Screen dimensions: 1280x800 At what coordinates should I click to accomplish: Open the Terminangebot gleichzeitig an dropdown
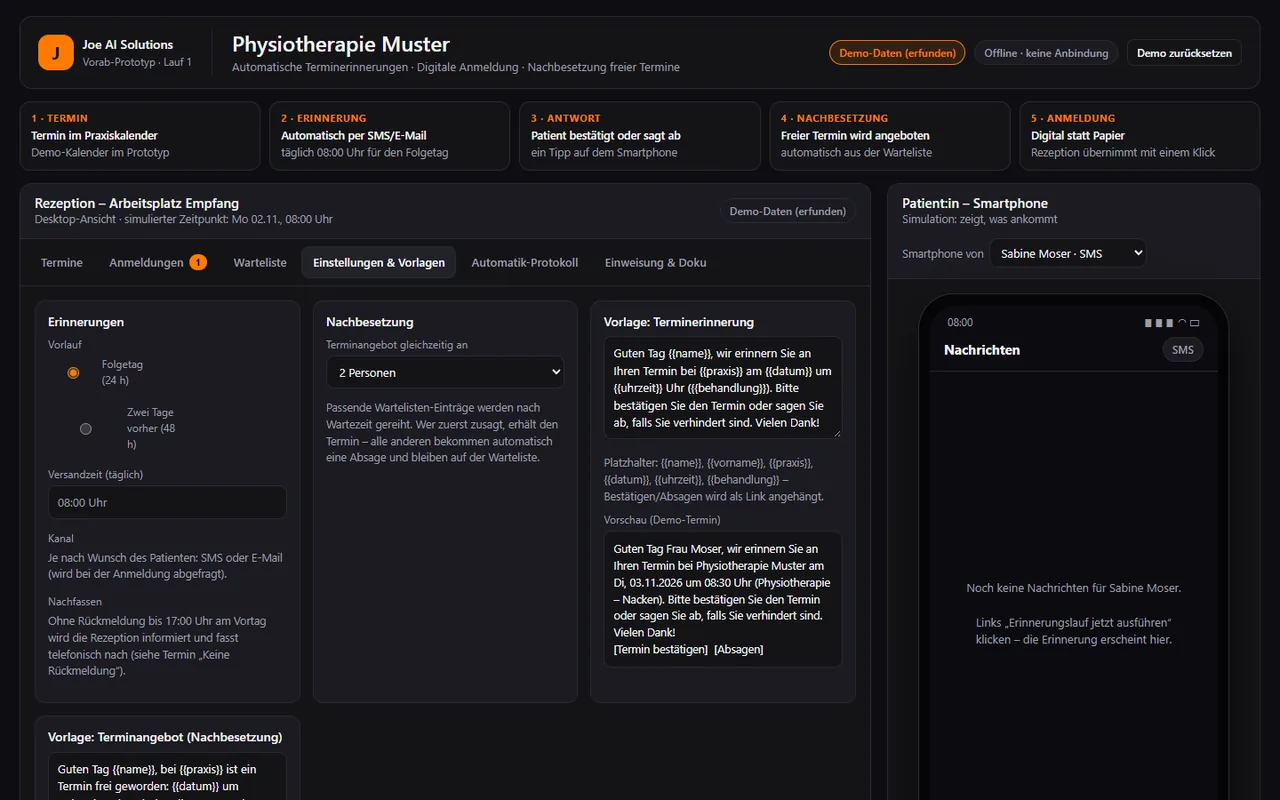pyautogui.click(x=445, y=372)
